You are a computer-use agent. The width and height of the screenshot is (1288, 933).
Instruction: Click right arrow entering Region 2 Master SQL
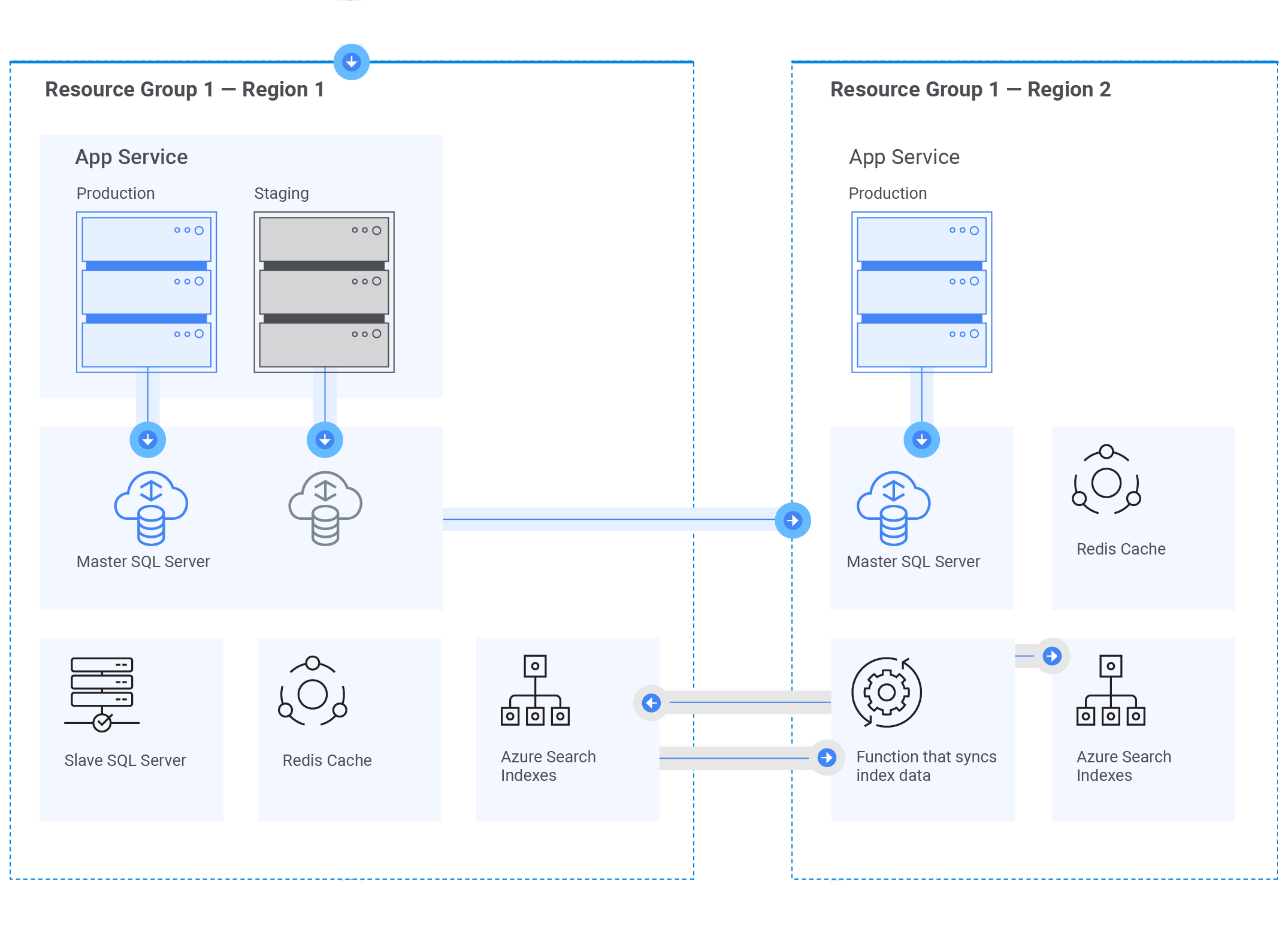[x=793, y=520]
